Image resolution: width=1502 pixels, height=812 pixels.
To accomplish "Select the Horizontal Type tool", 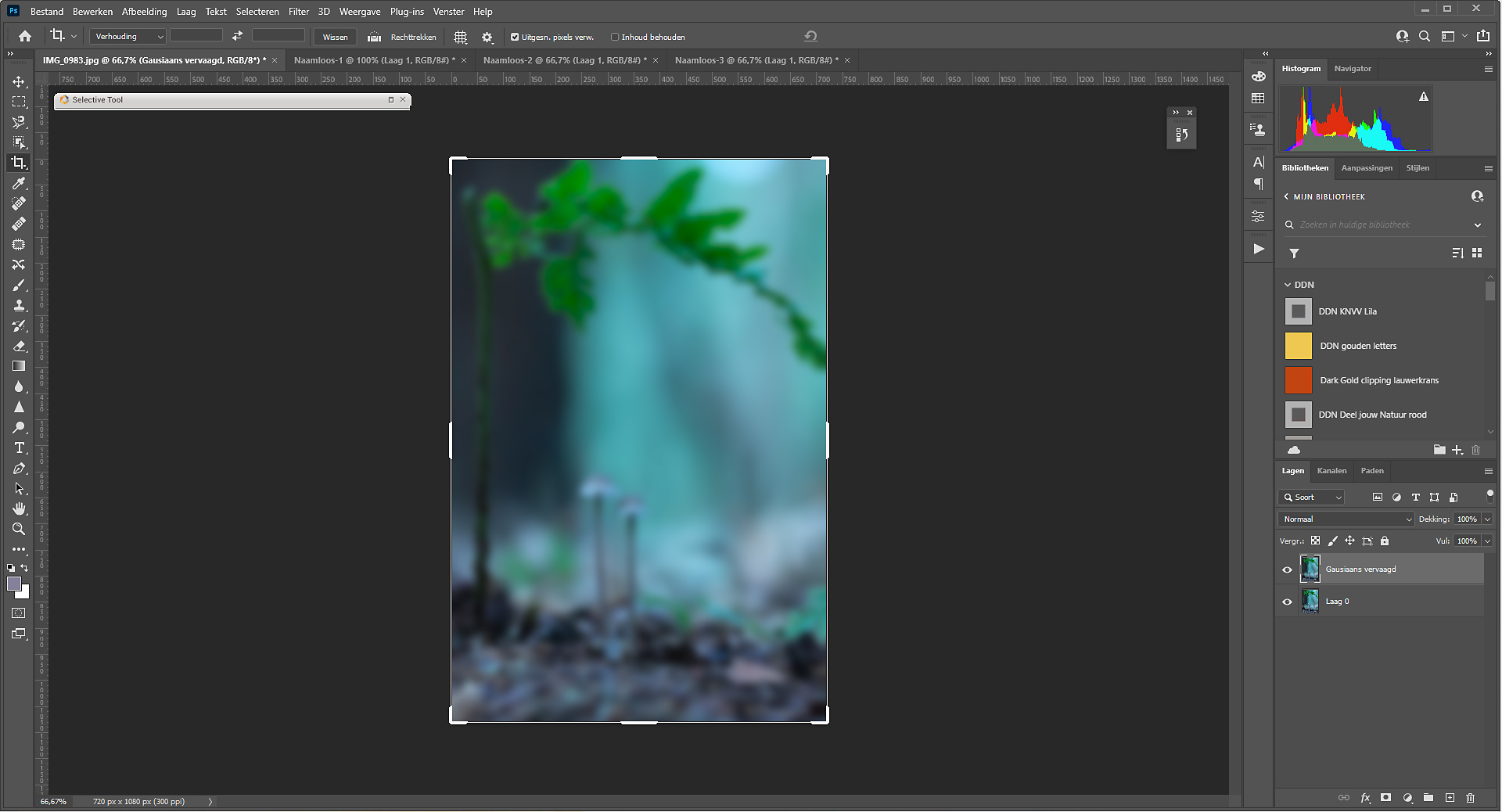I will pyautogui.click(x=19, y=448).
